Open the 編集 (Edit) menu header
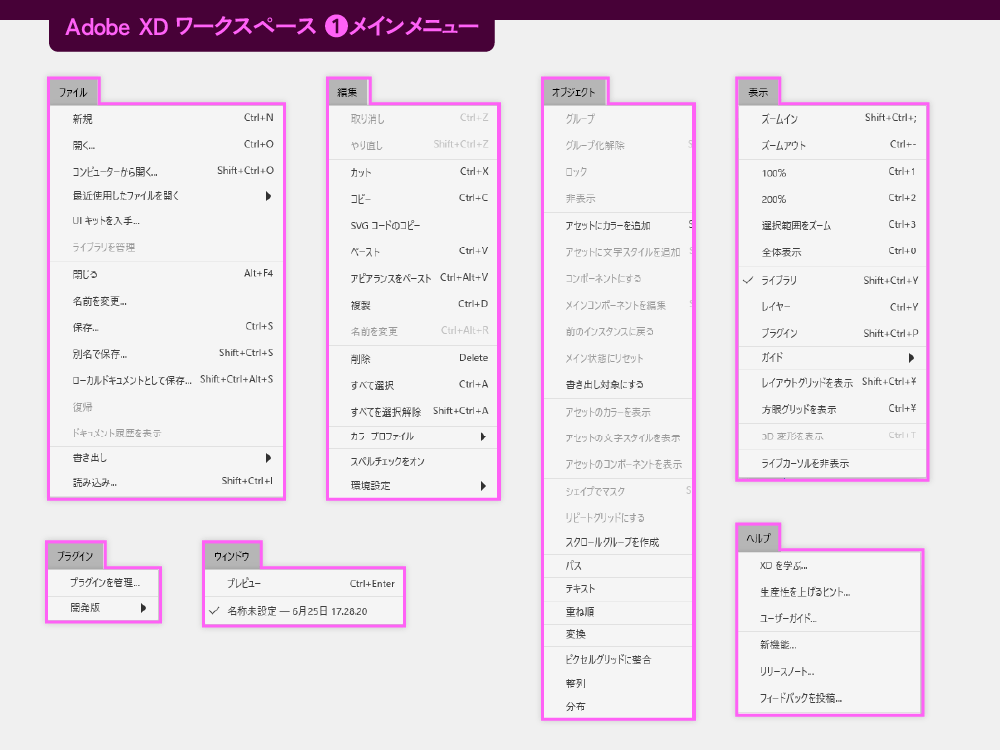This screenshot has width=1000, height=750. coord(348,92)
